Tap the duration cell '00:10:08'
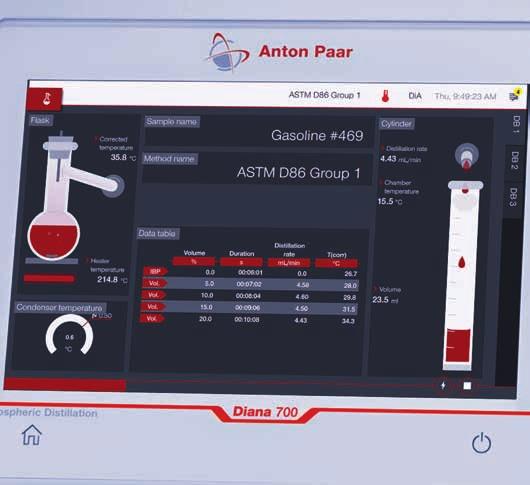Image resolution: width=530 pixels, height=485 pixels. coord(247,319)
